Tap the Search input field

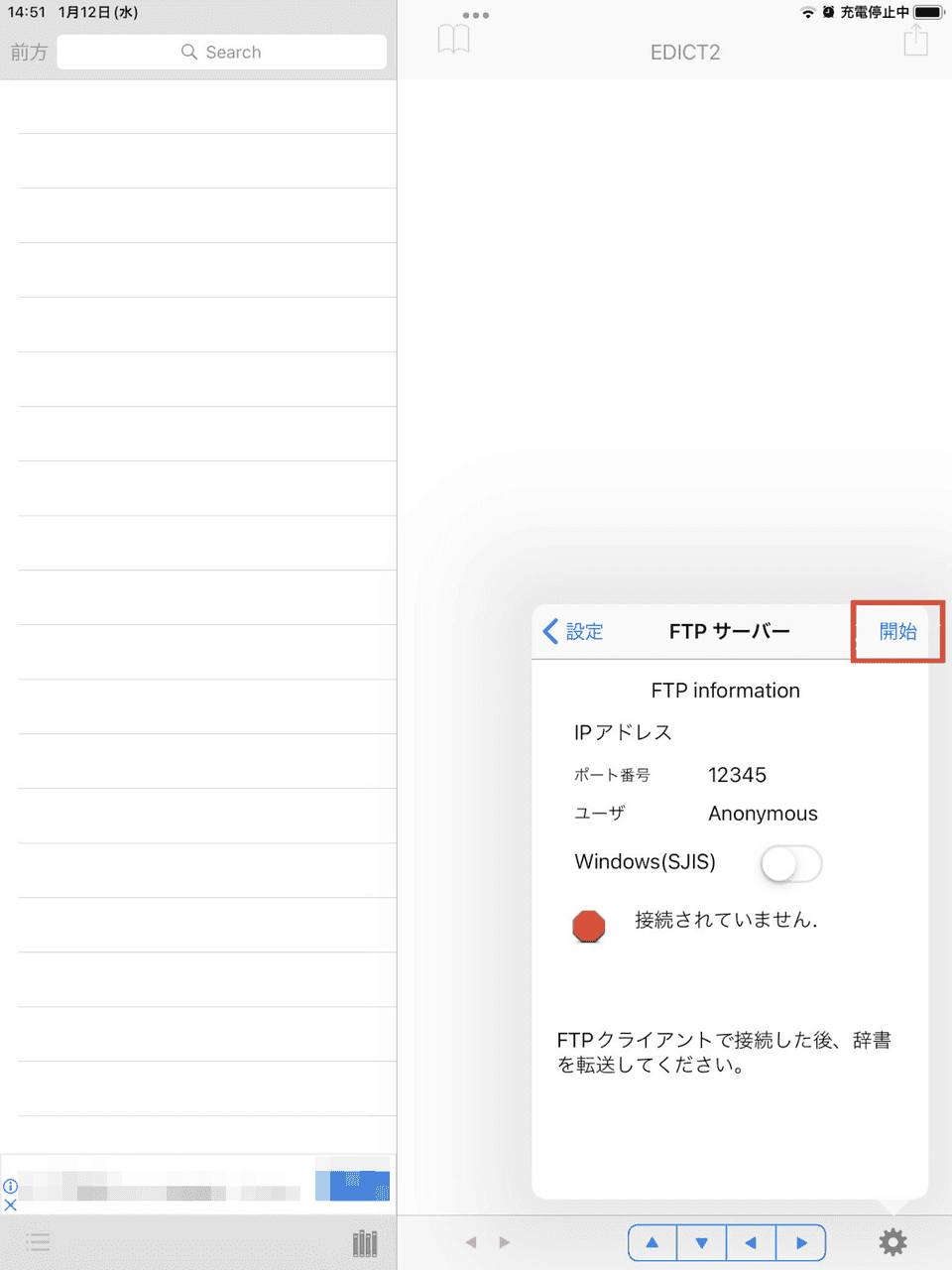coord(221,52)
